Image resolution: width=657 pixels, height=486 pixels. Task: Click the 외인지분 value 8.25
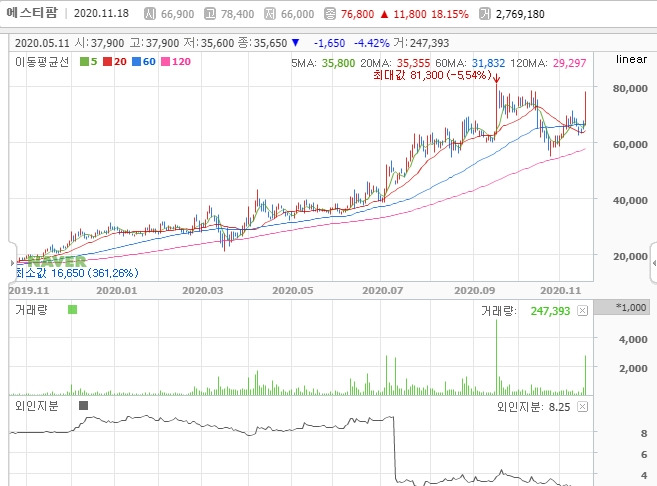[x=559, y=407]
